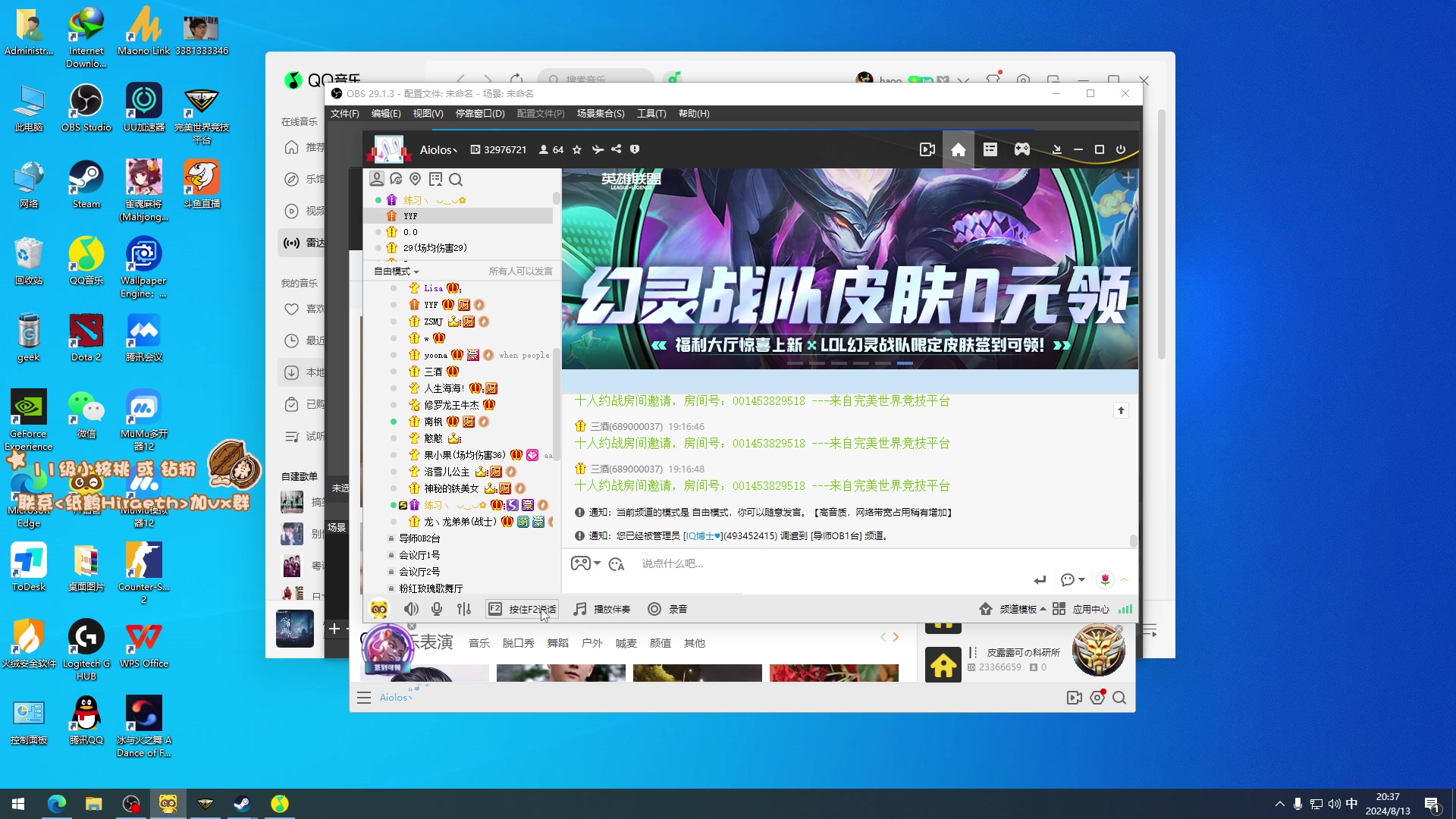
Task: Click the share channel icon
Action: 616,150
